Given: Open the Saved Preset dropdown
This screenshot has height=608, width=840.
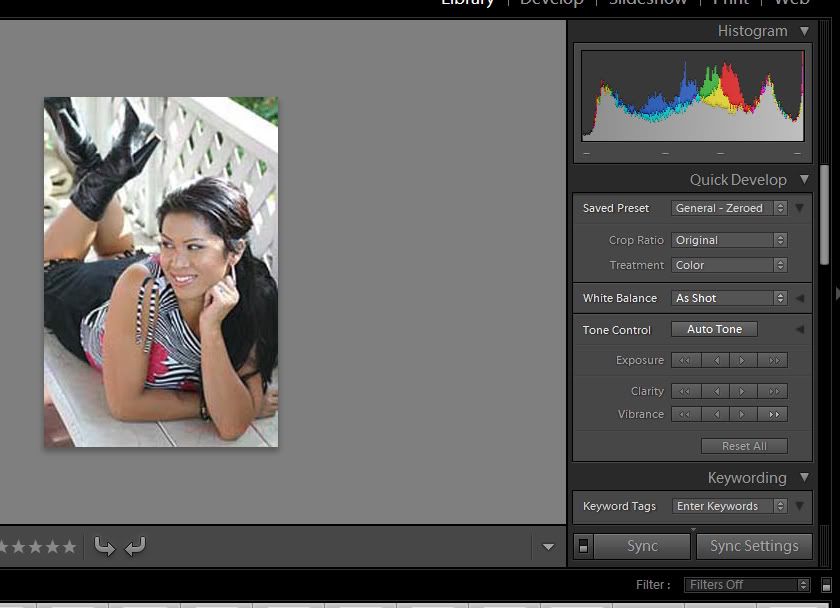Looking at the screenshot, I should [728, 208].
